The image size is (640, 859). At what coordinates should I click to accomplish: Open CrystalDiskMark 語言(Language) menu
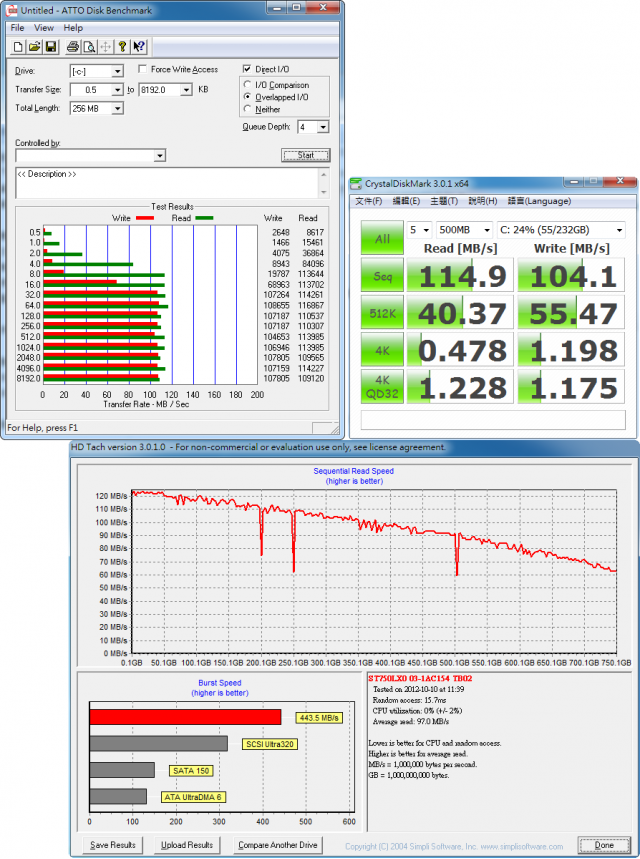pyautogui.click(x=539, y=201)
